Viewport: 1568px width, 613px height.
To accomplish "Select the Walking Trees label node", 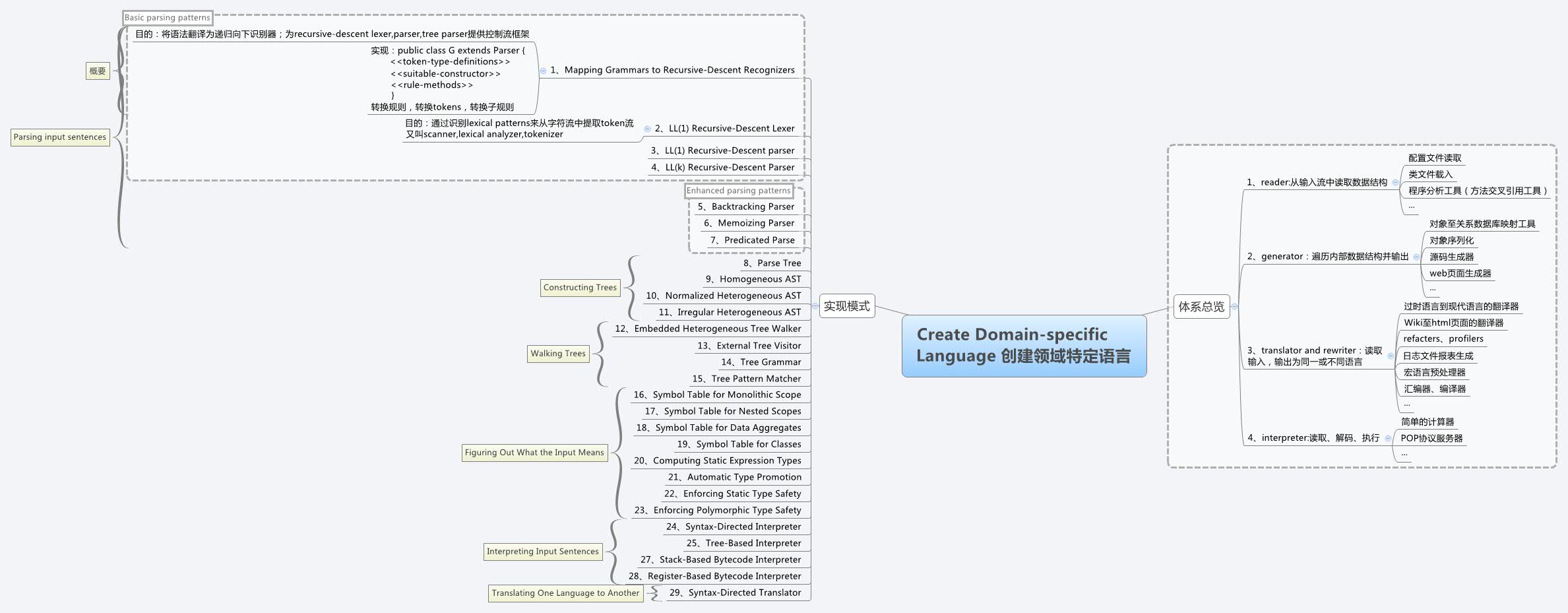I will pos(558,354).
